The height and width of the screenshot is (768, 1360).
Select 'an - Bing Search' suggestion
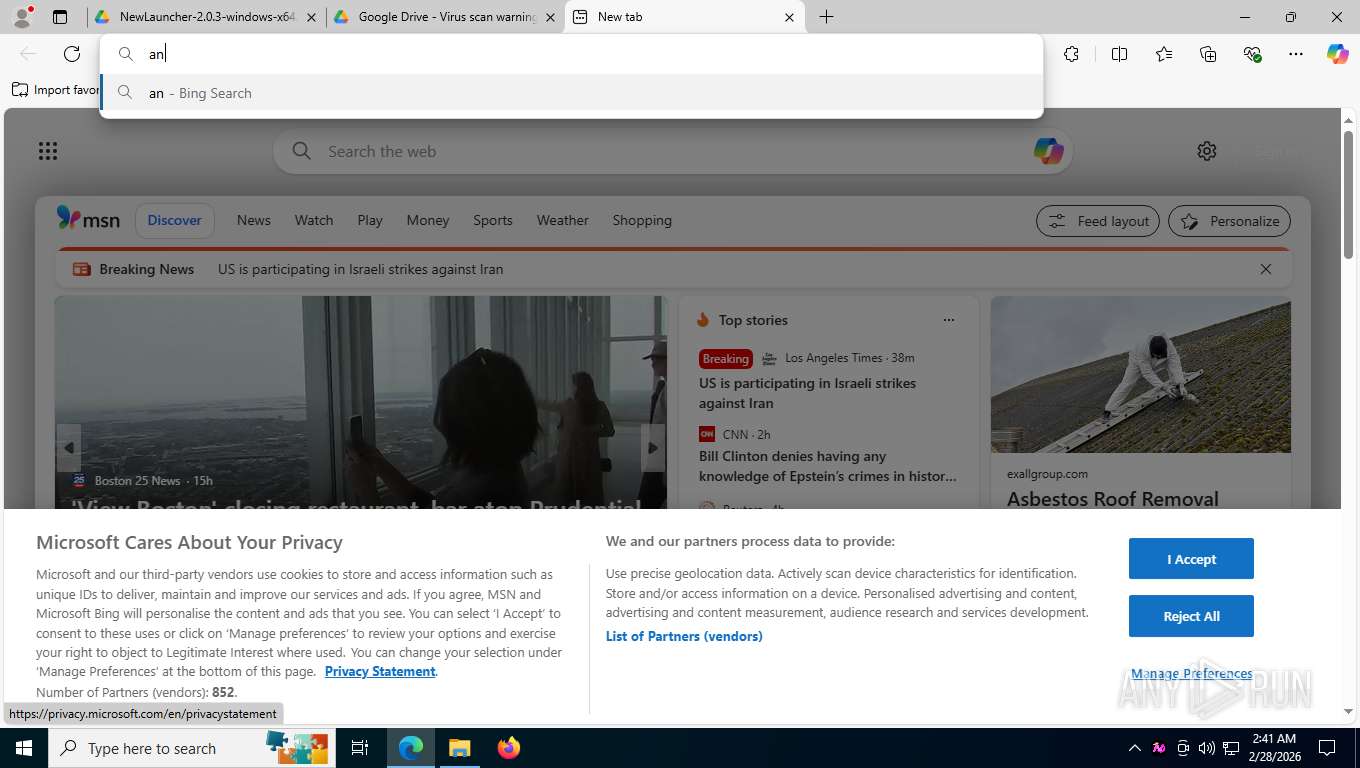coord(571,93)
